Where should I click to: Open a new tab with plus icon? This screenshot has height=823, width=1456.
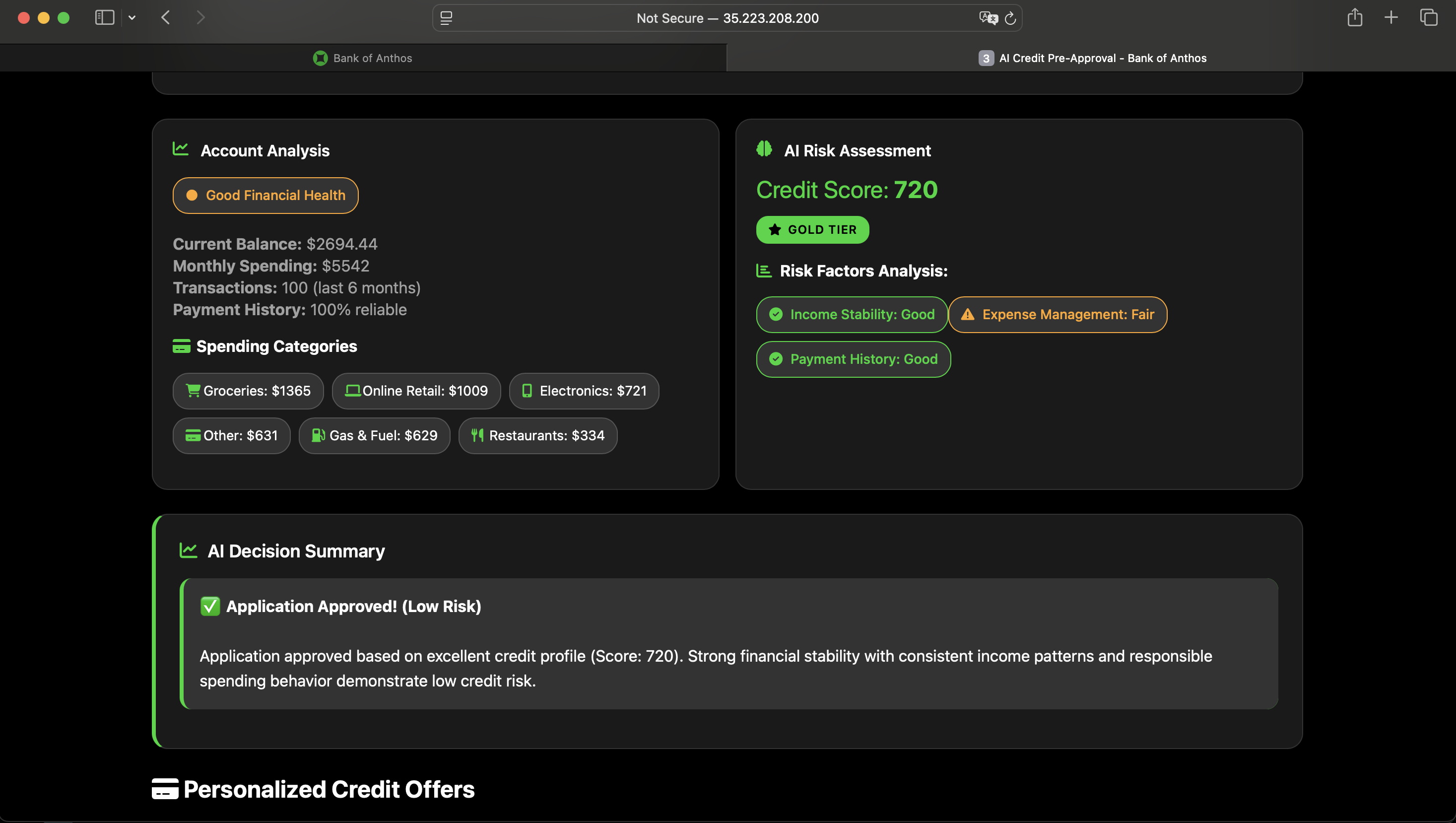pyautogui.click(x=1391, y=17)
